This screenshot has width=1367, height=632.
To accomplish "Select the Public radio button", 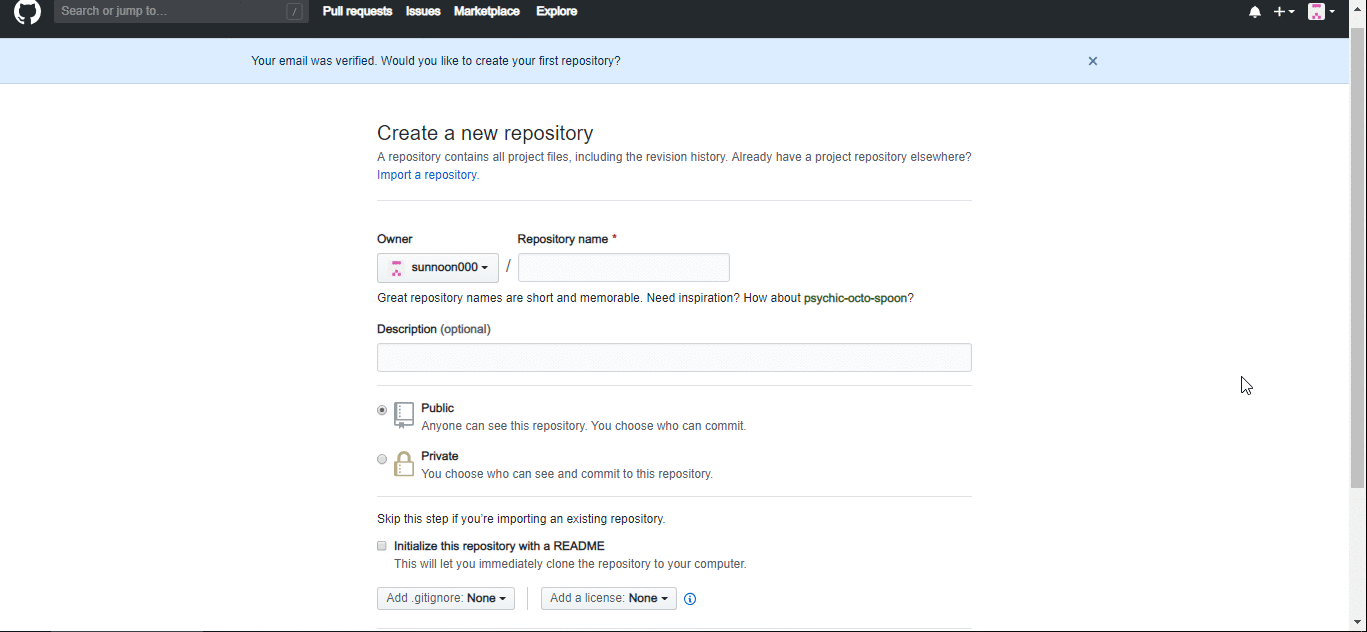I will [382, 410].
